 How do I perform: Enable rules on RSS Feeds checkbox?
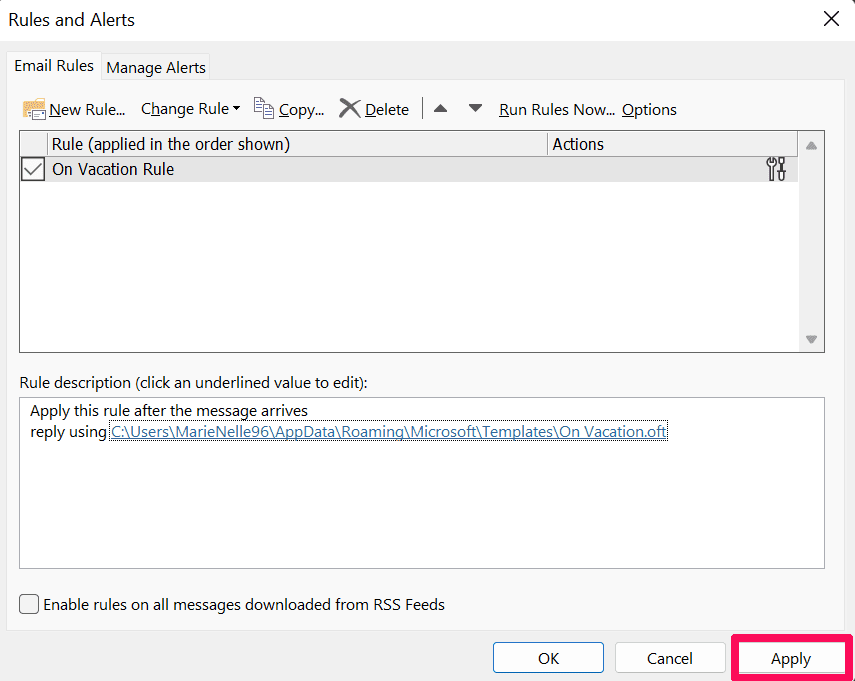(x=30, y=604)
